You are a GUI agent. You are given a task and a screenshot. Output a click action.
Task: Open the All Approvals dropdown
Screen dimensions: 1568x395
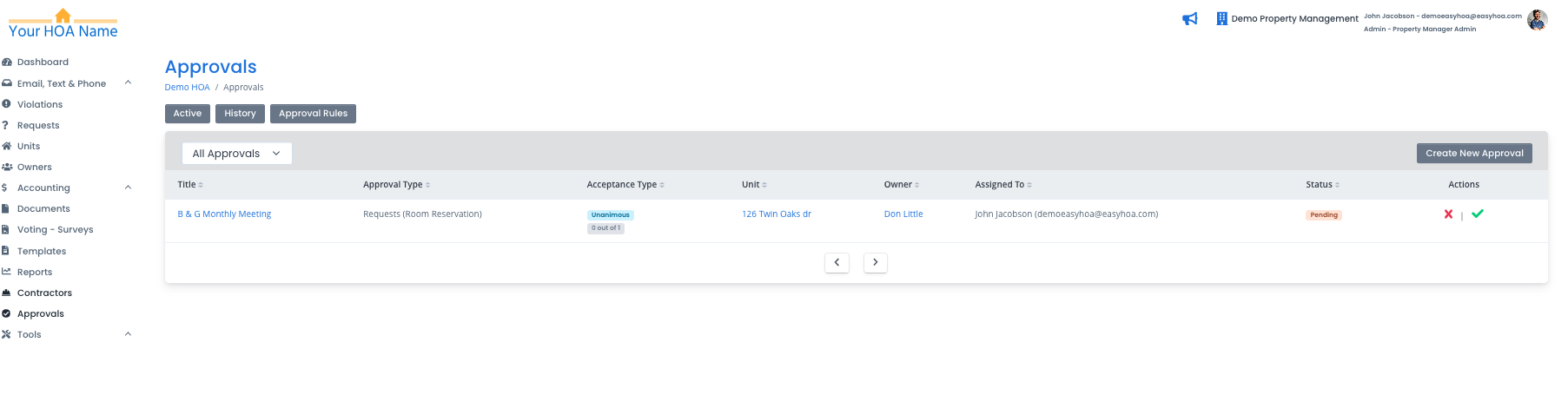click(x=236, y=154)
